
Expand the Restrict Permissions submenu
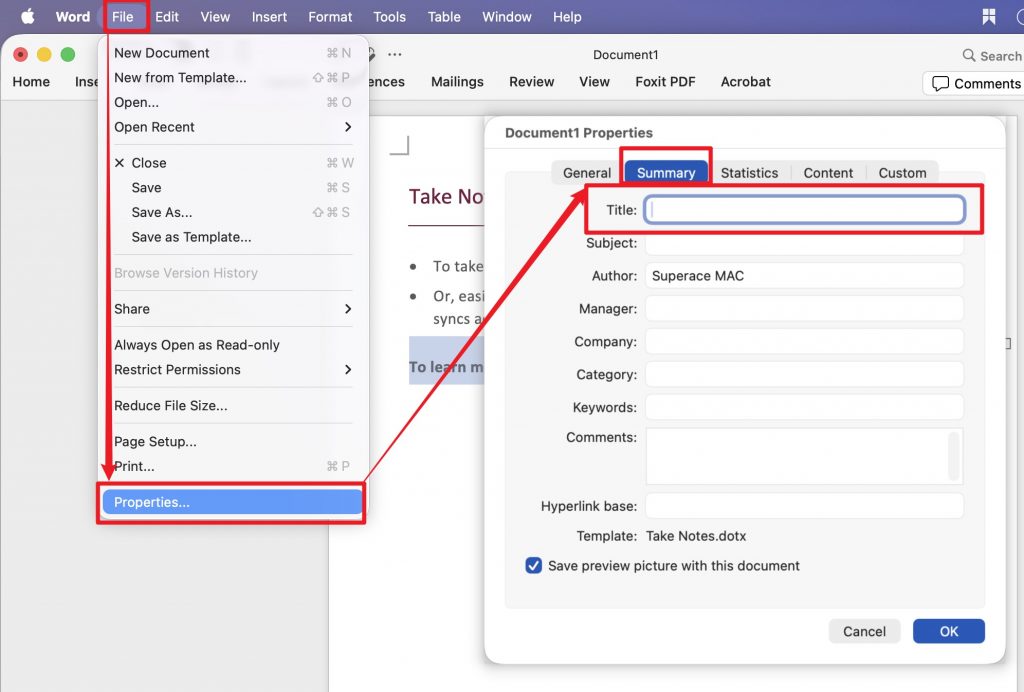[347, 370]
